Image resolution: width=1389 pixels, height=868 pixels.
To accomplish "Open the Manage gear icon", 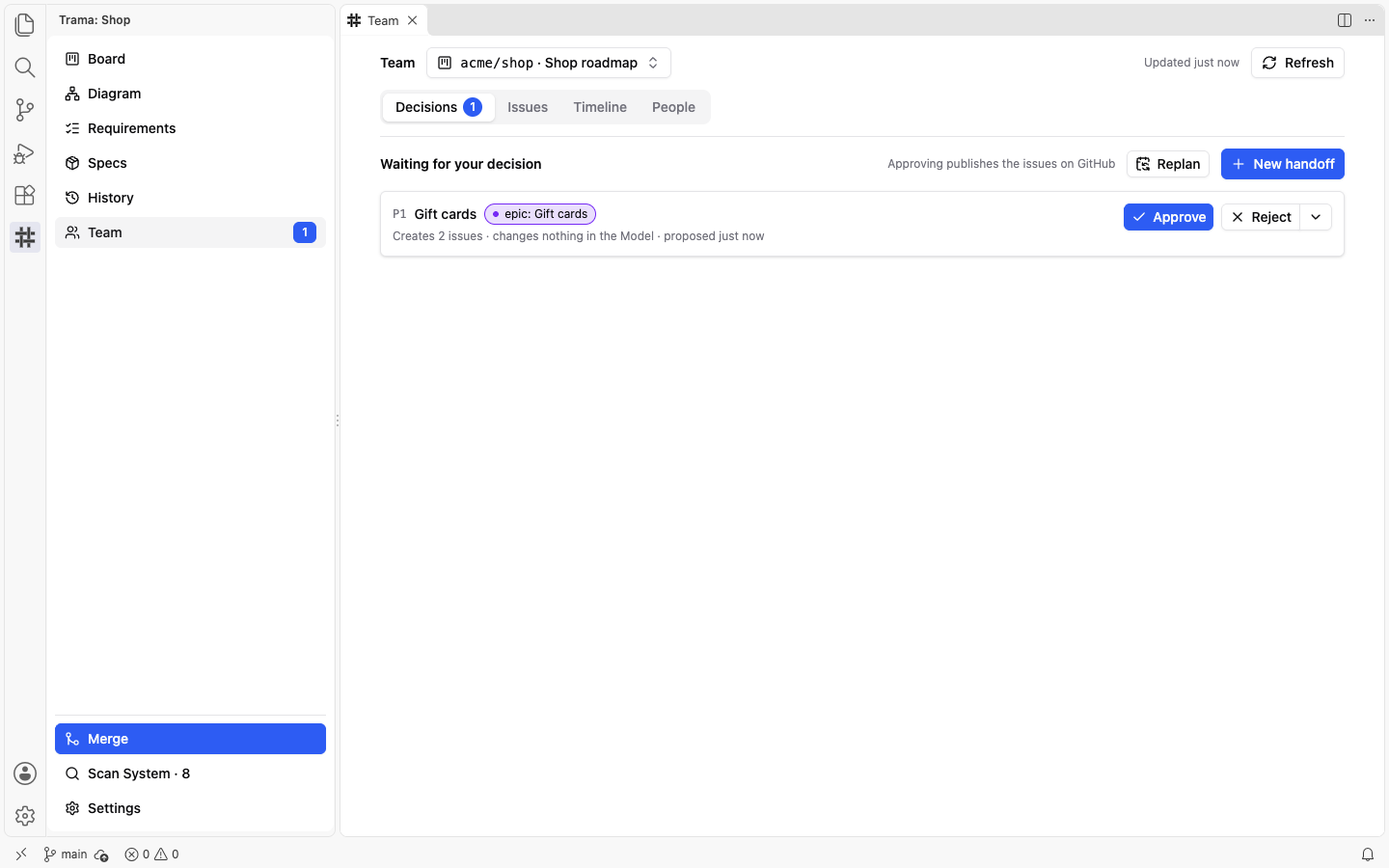I will pos(25,816).
